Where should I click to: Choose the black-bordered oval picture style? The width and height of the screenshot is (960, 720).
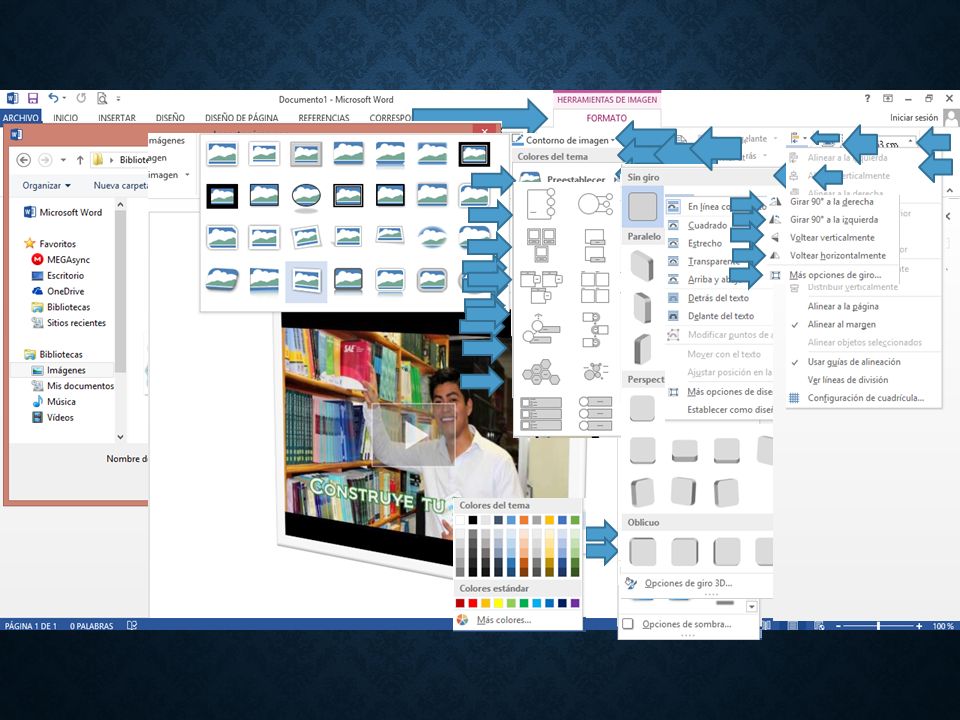(307, 196)
